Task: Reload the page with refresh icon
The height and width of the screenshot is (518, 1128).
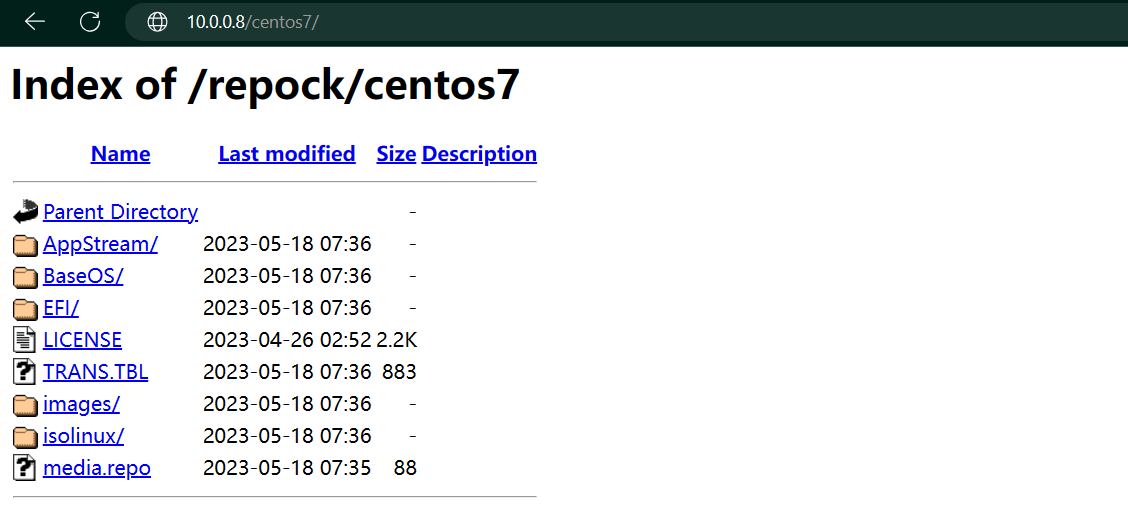Action: point(90,22)
